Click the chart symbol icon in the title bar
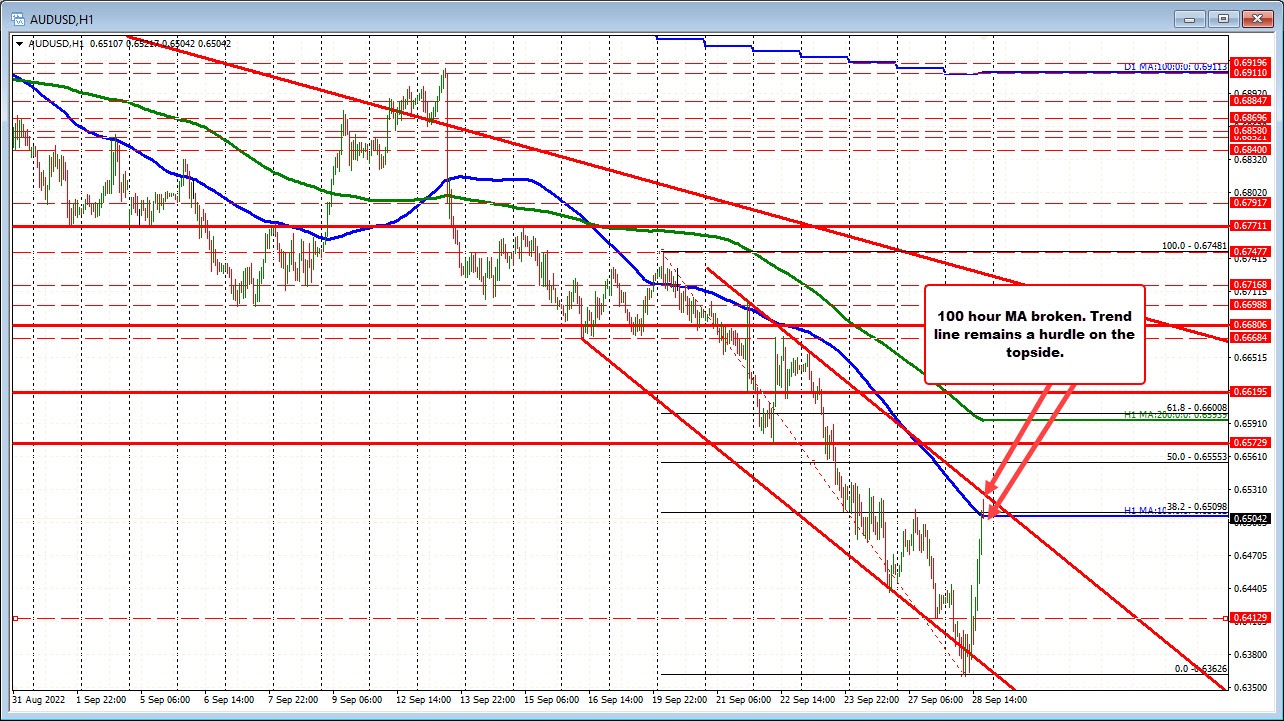This screenshot has height=721, width=1284. click(17, 18)
